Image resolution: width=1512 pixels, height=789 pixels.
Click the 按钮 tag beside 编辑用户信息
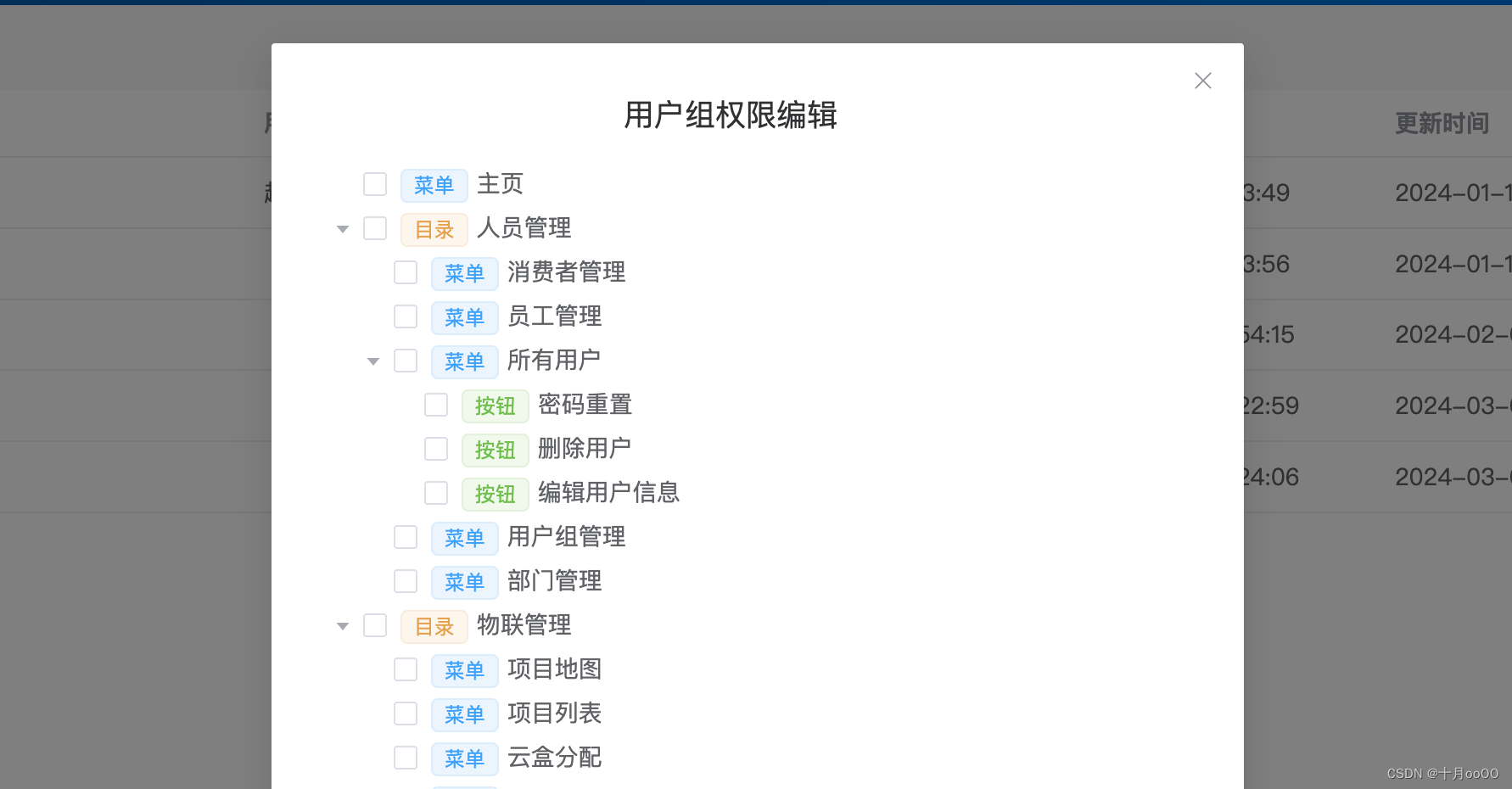click(496, 494)
